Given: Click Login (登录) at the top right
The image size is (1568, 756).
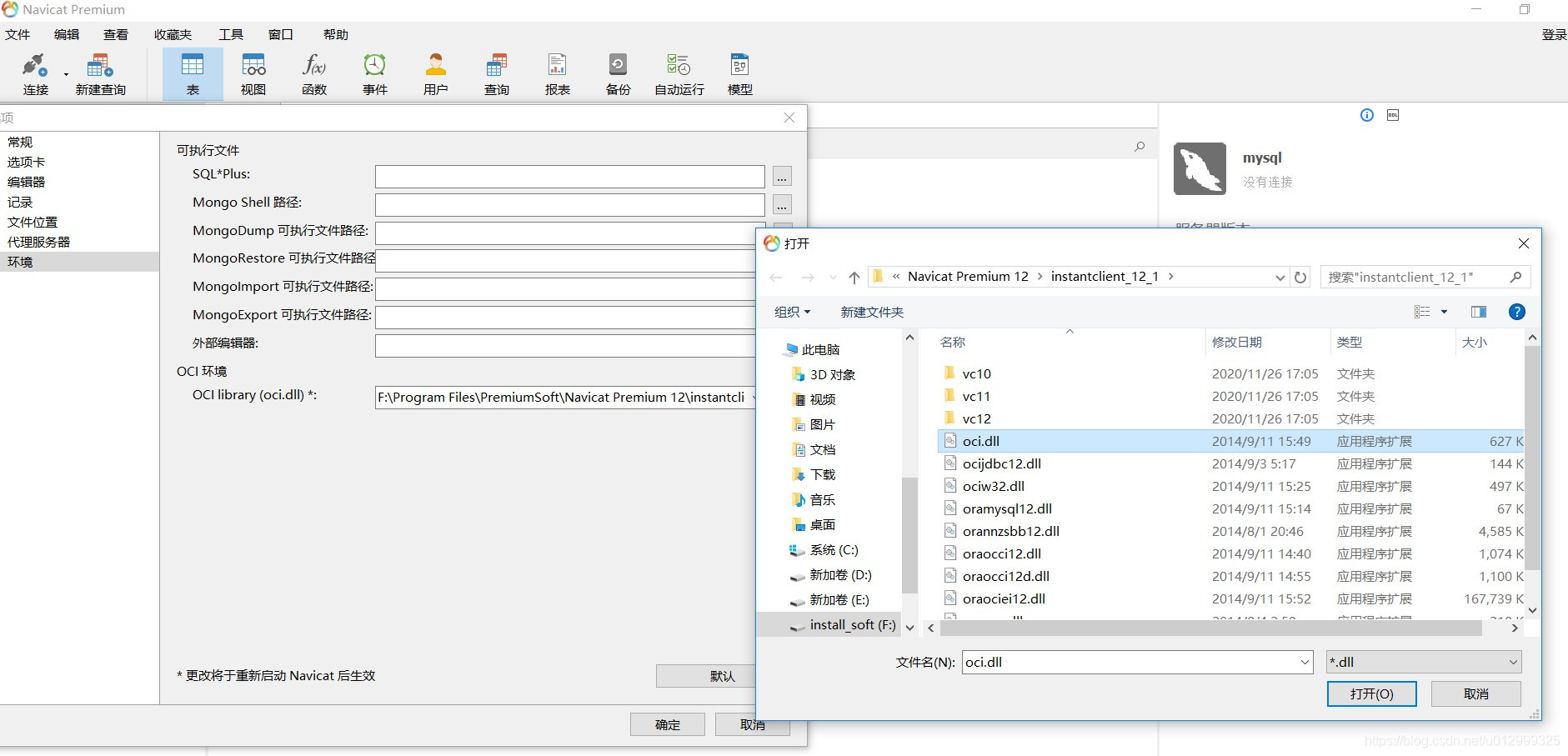Looking at the screenshot, I should [x=1554, y=34].
